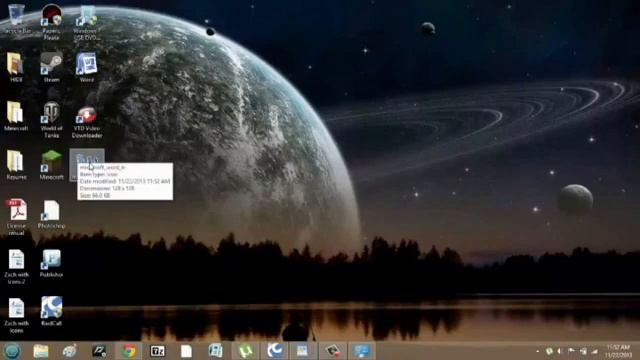Open the Windows Start orb
The image size is (640, 360).
12,351
